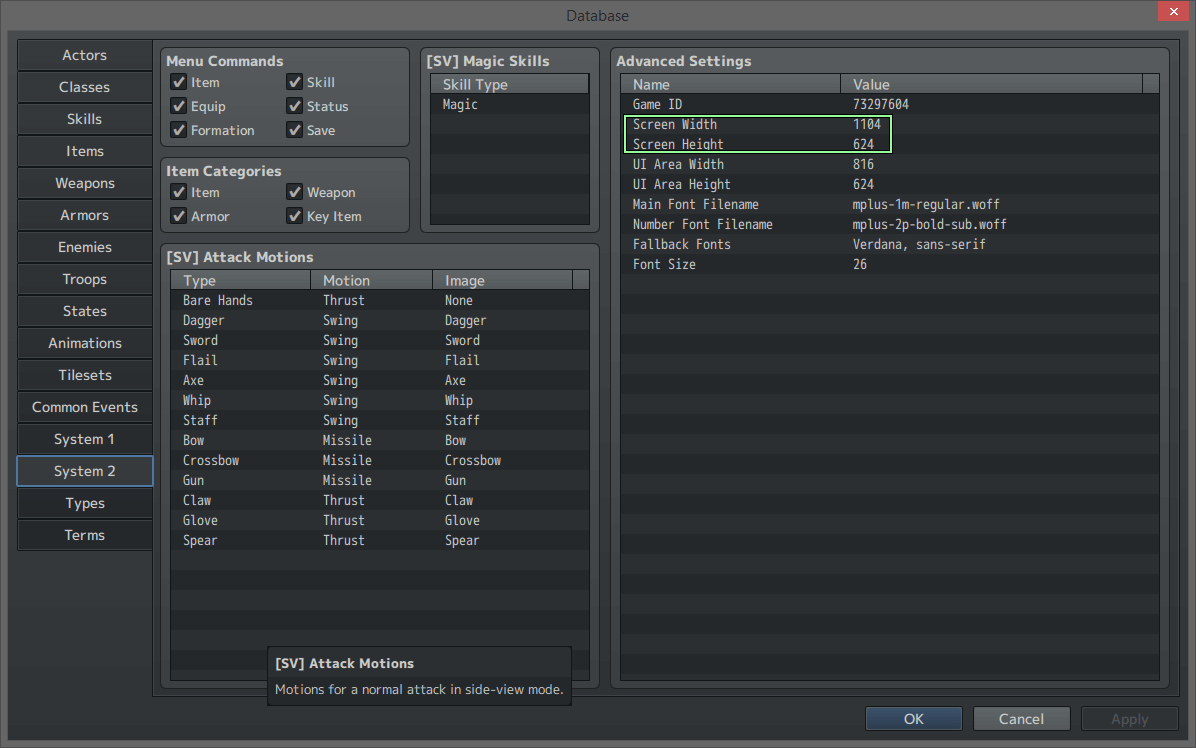Open the Troops tab

[x=85, y=279]
